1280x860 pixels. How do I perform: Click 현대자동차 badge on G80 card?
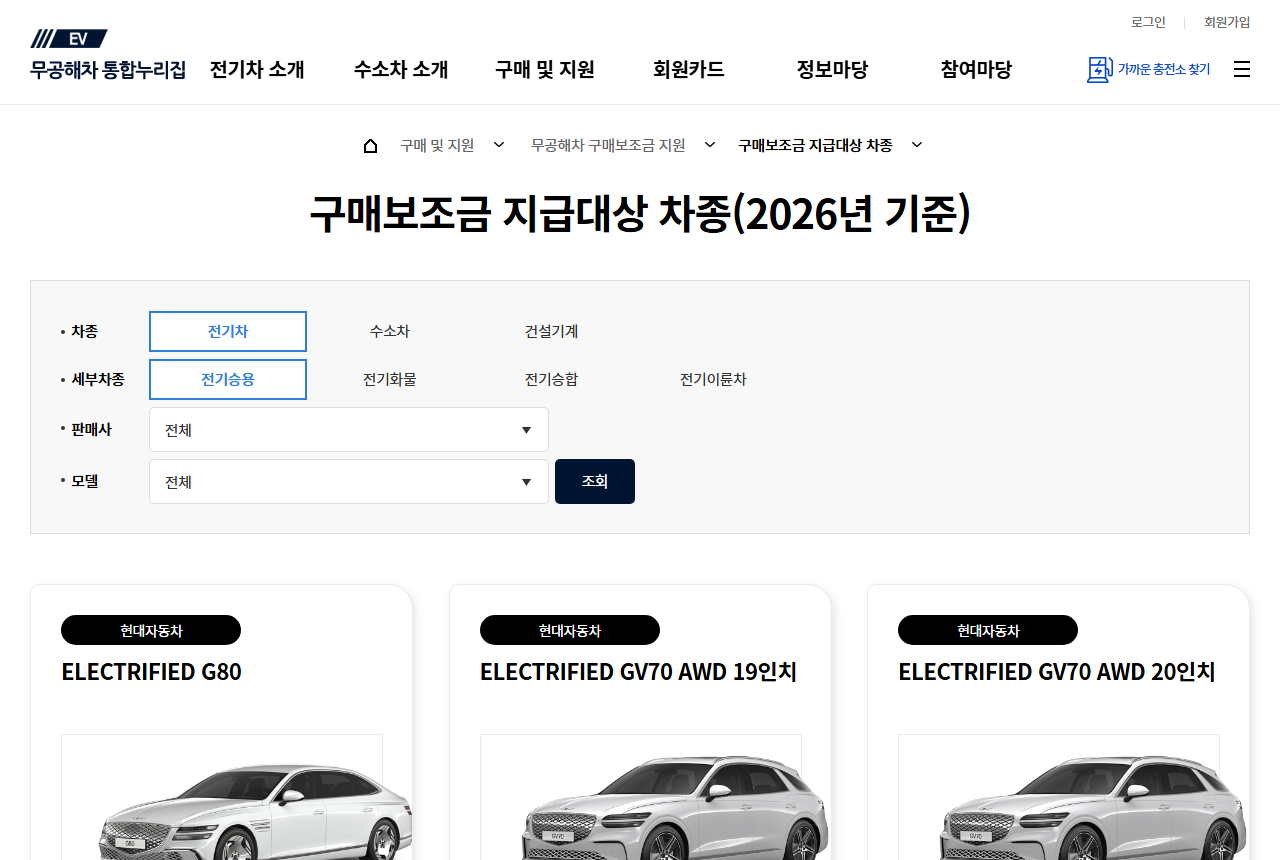tap(151, 630)
